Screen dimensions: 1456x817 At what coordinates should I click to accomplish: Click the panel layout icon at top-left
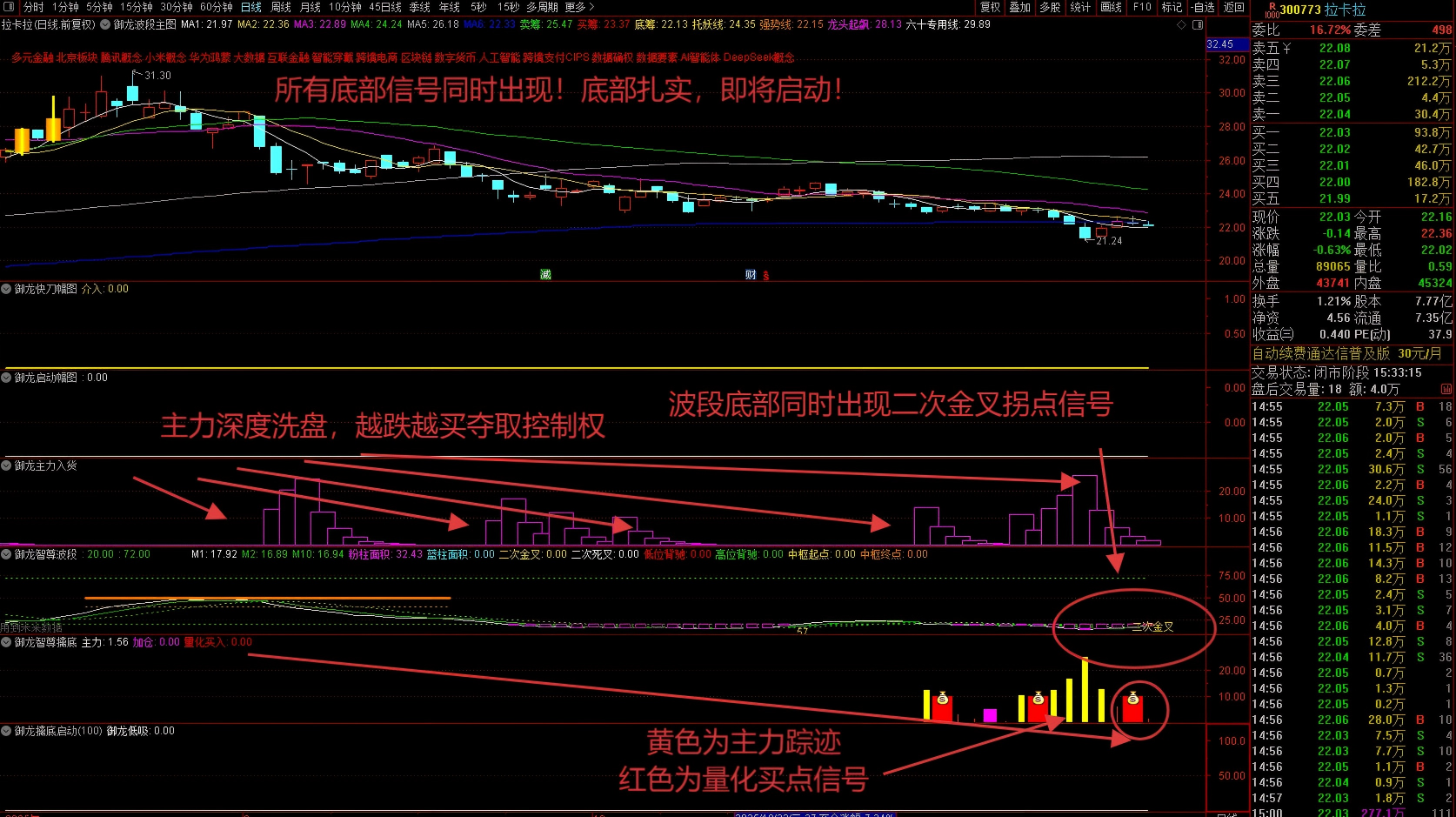click(x=10, y=7)
